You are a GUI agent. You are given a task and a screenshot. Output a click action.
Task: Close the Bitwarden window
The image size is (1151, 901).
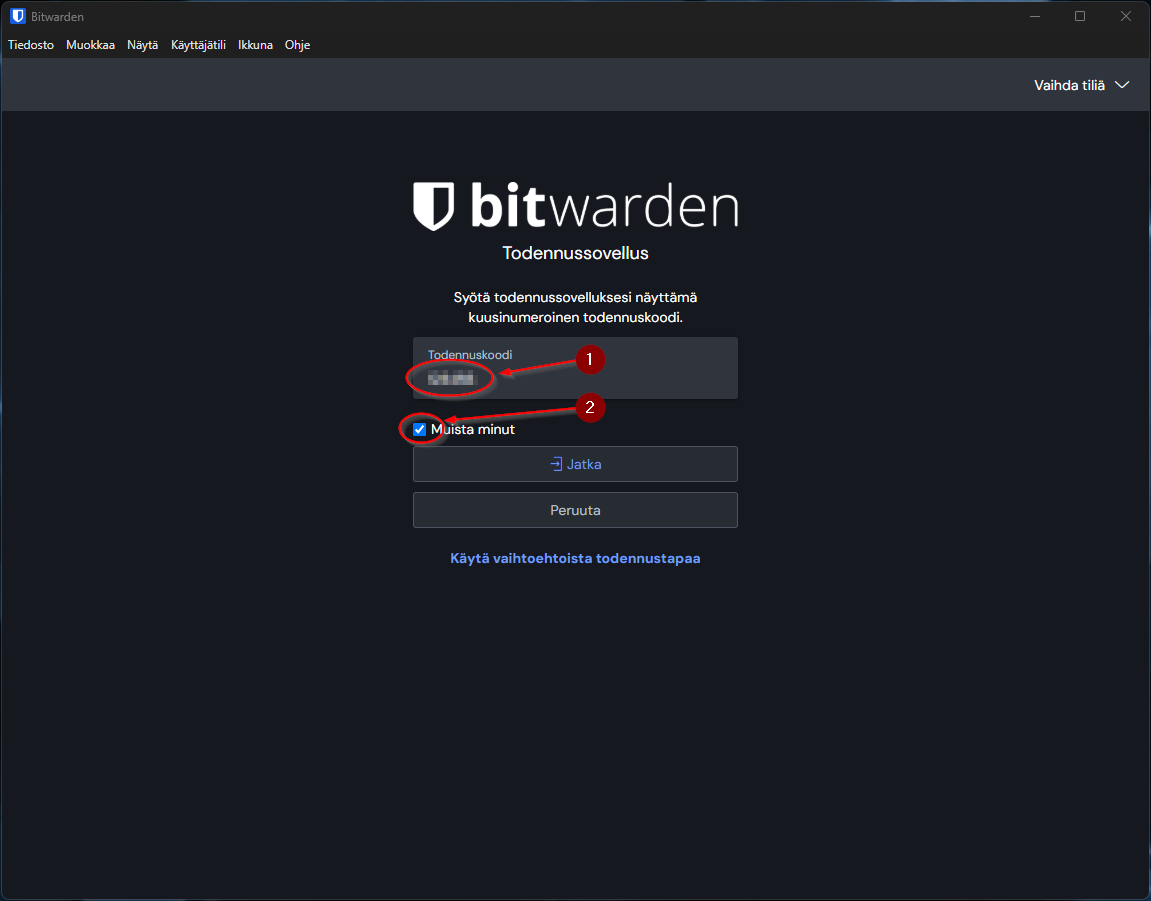click(1125, 16)
